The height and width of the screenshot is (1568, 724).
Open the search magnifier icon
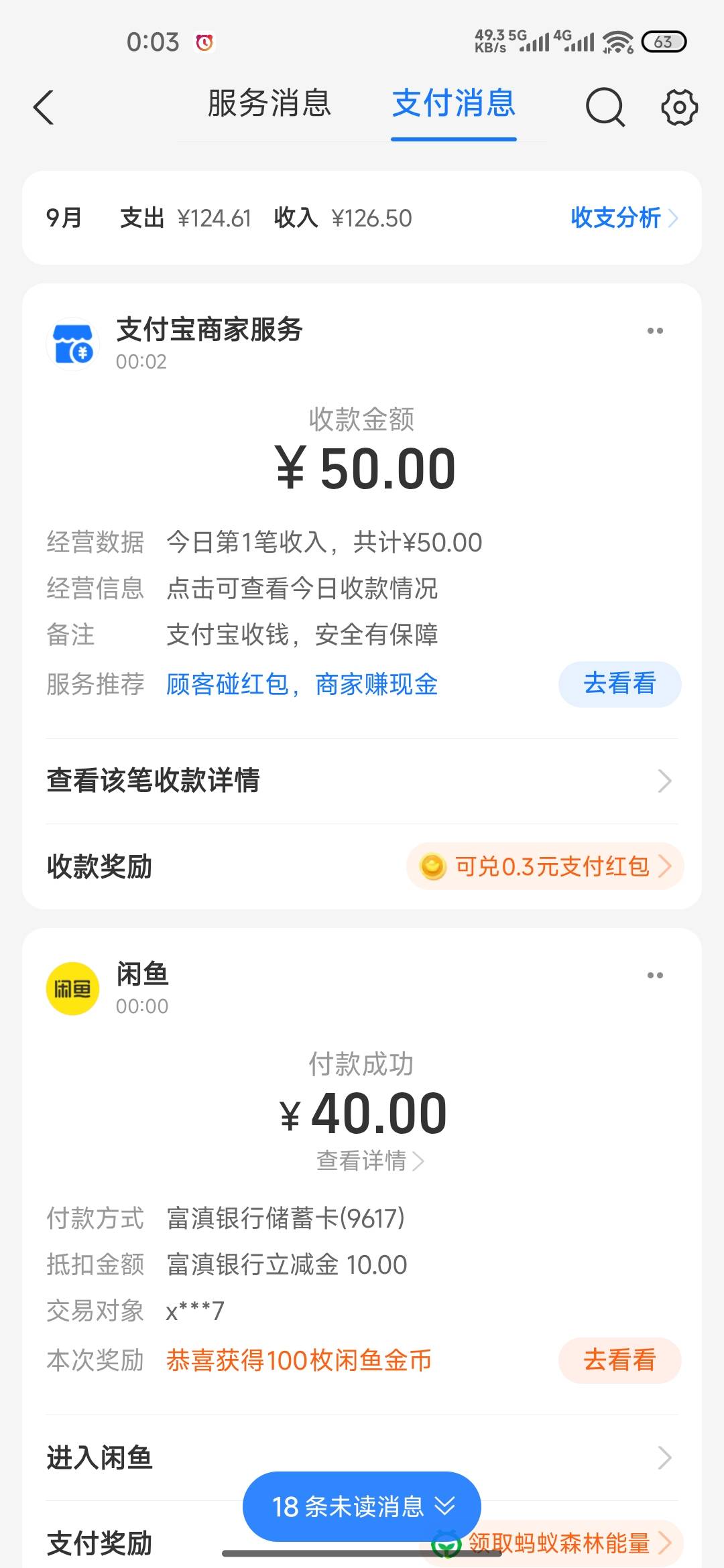(x=605, y=107)
